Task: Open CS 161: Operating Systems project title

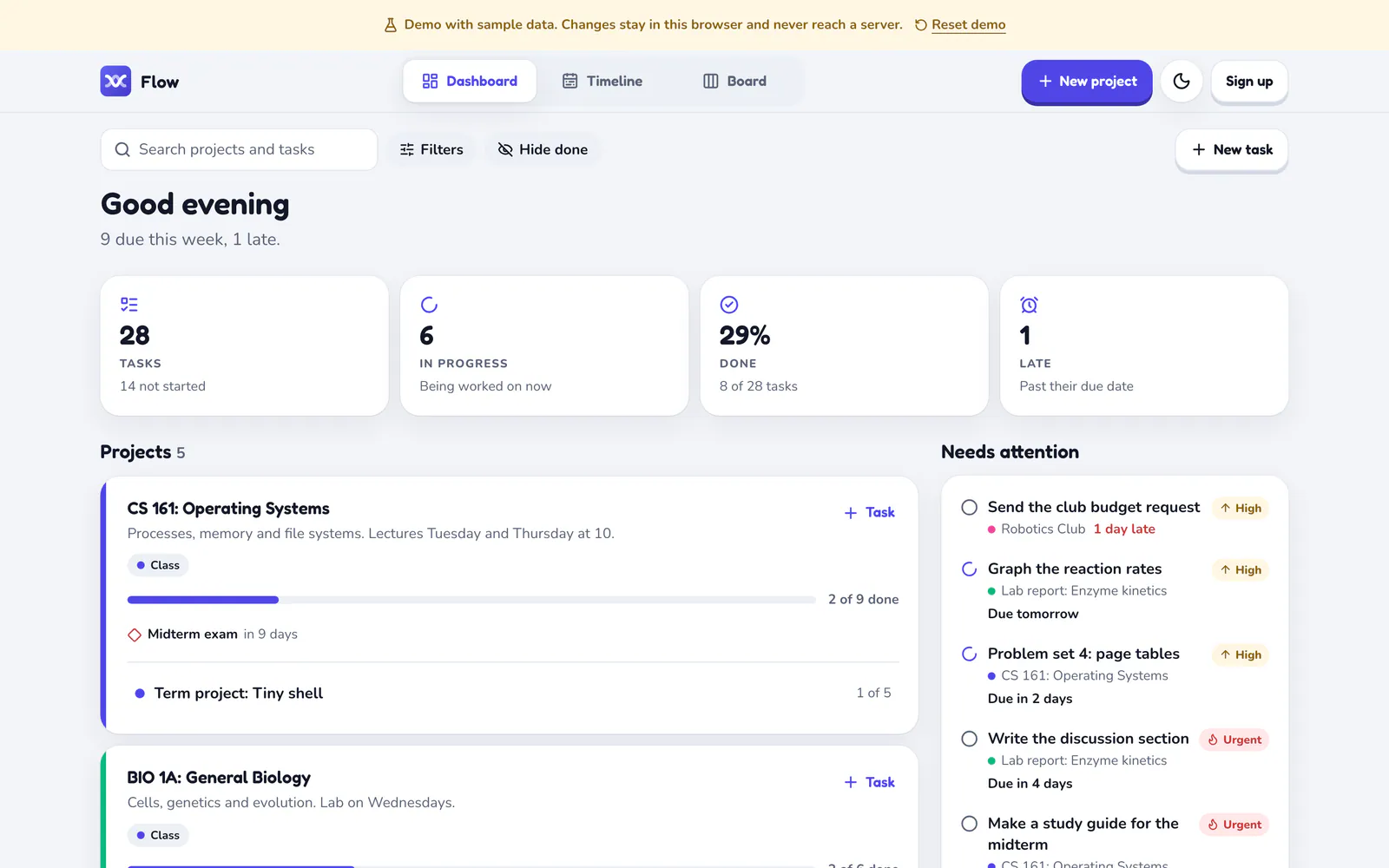Action: tap(228, 509)
